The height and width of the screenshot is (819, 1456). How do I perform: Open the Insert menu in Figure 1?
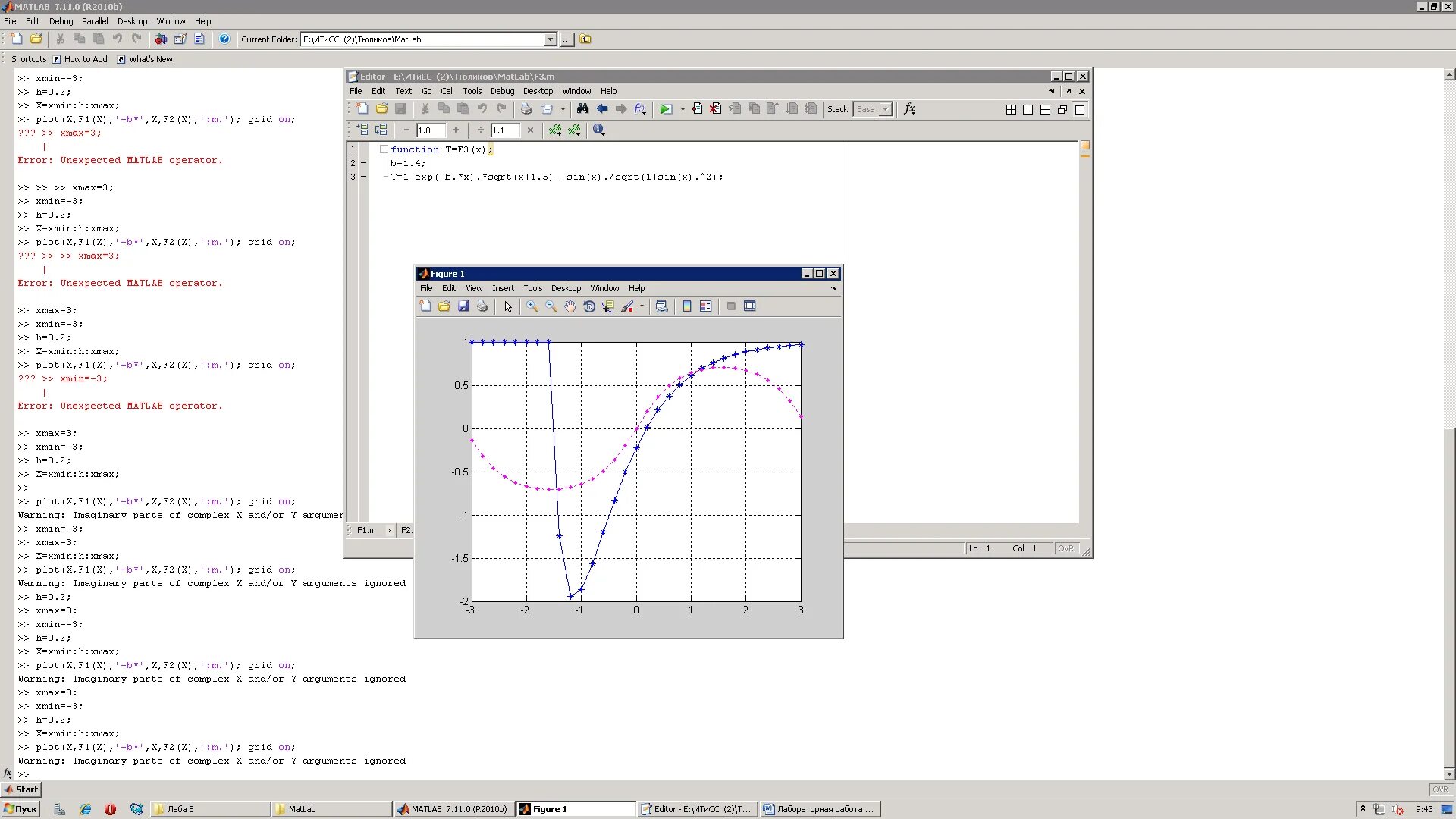coord(502,288)
